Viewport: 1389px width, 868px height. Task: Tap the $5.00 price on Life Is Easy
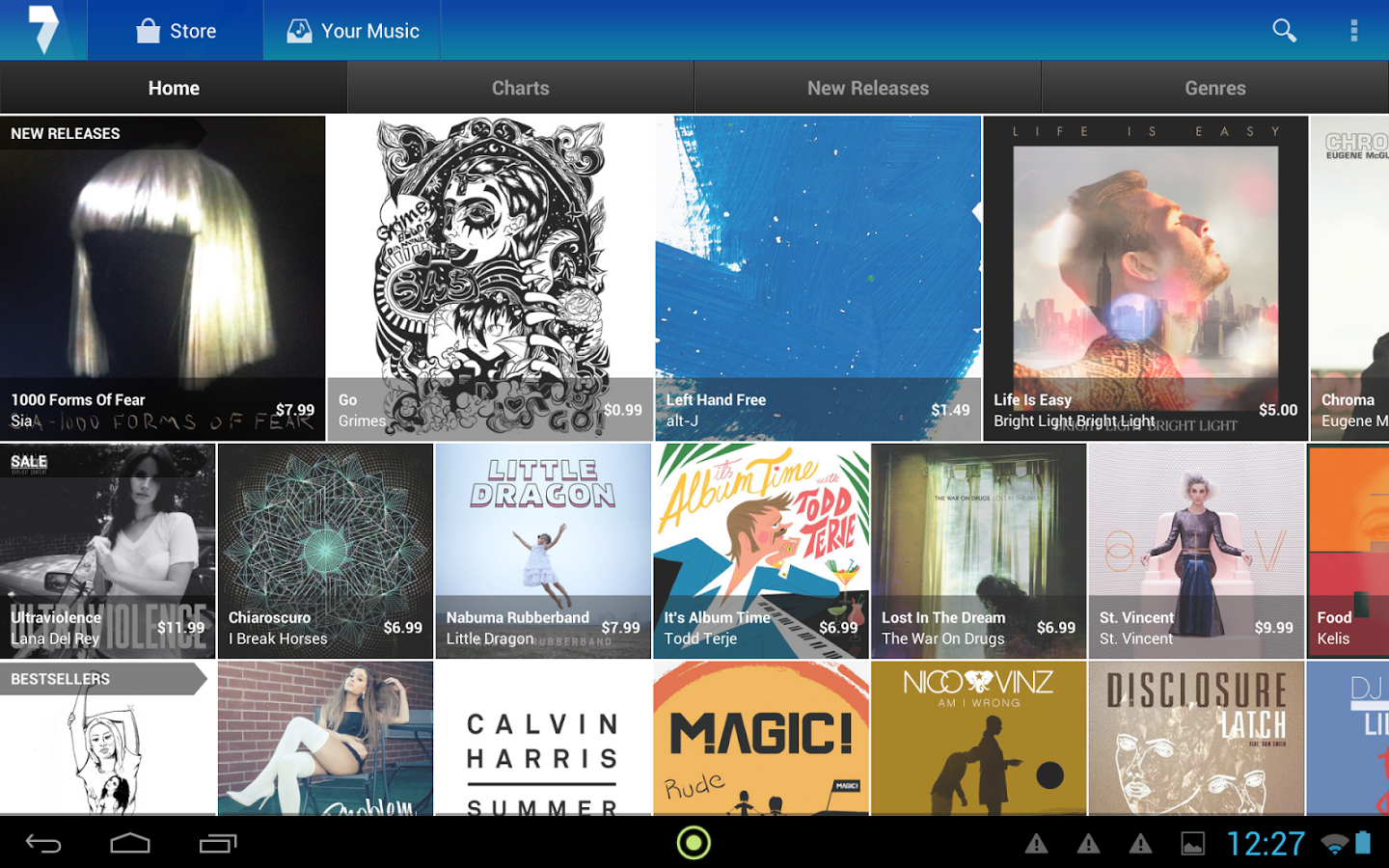[1278, 410]
